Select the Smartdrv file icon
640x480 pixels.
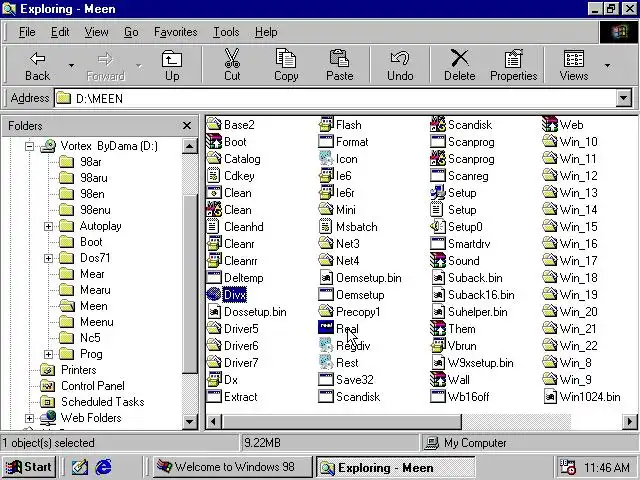(x=438, y=244)
